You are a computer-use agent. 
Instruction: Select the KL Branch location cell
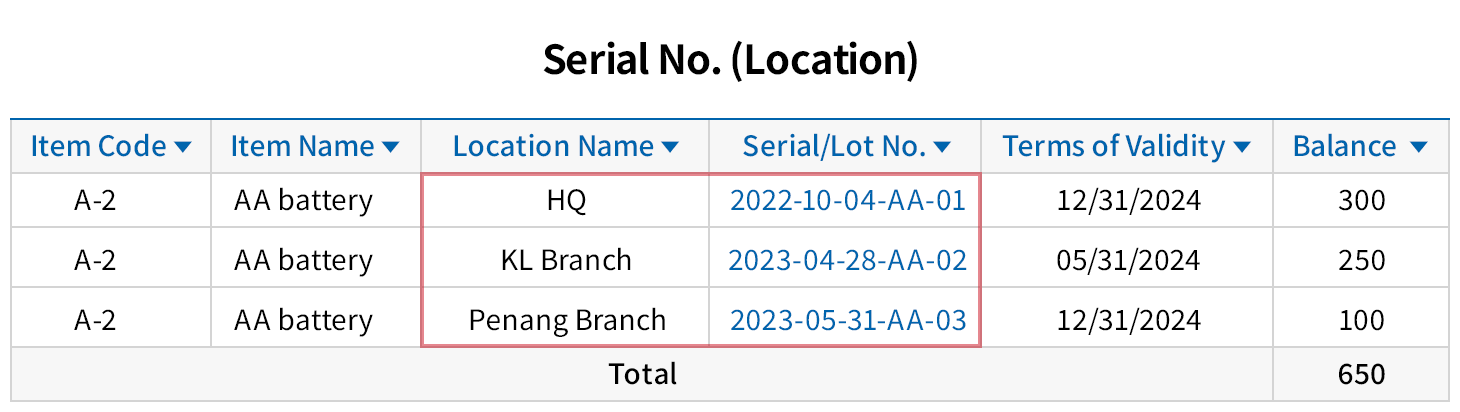point(566,261)
